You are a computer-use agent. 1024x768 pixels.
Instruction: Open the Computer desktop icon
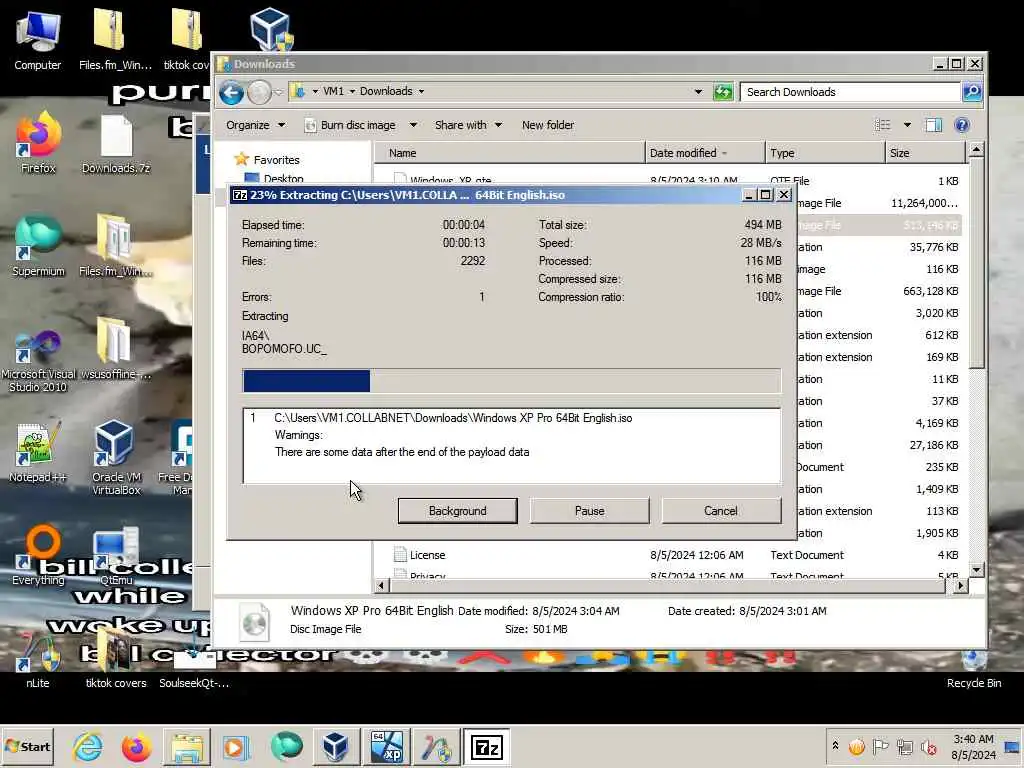click(x=37, y=40)
